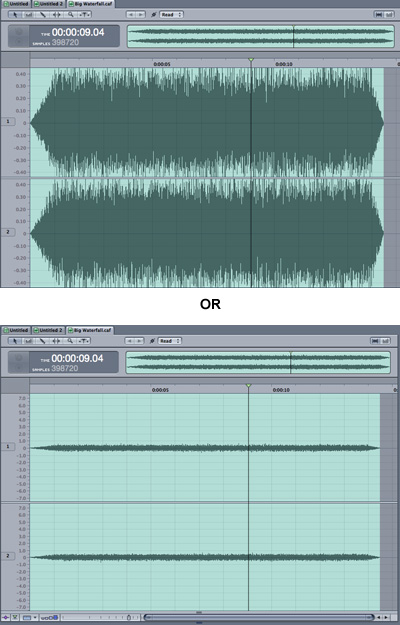Switch to waveform view button in upper editor

[378, 15]
